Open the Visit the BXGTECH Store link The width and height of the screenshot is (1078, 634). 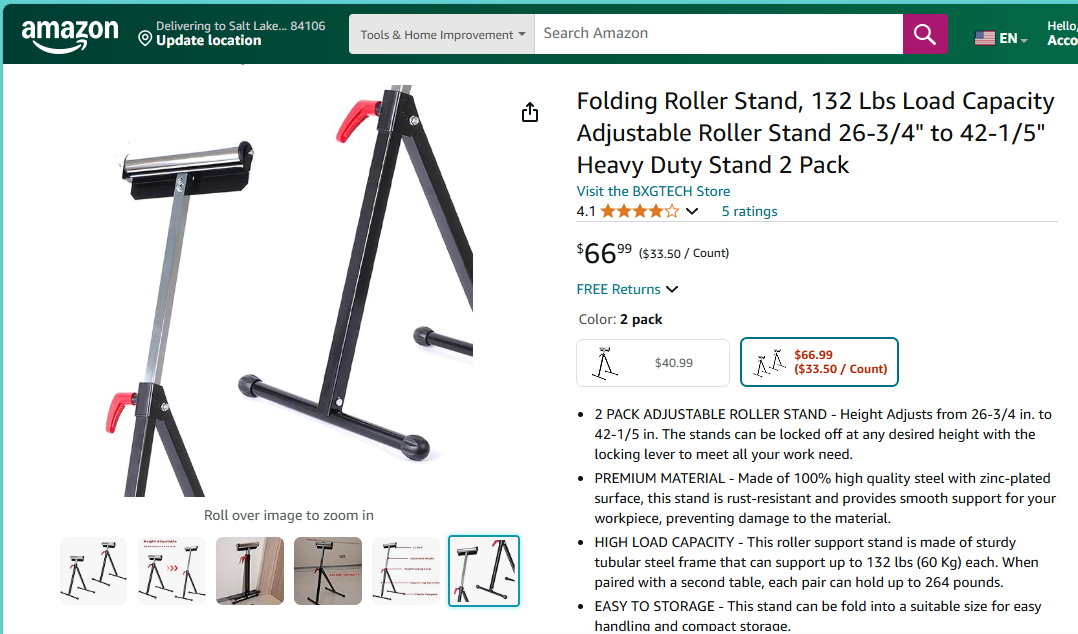653,191
